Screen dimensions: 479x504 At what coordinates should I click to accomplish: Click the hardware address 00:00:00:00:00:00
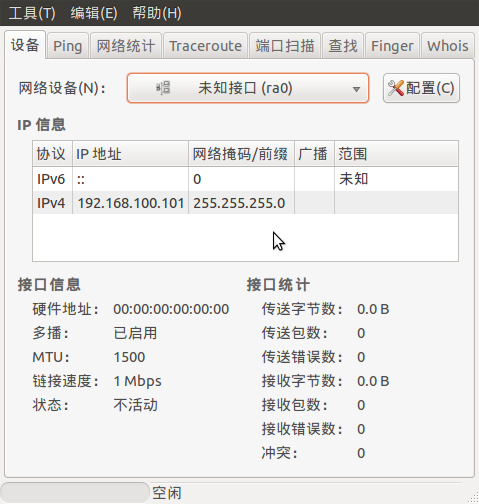[171, 309]
